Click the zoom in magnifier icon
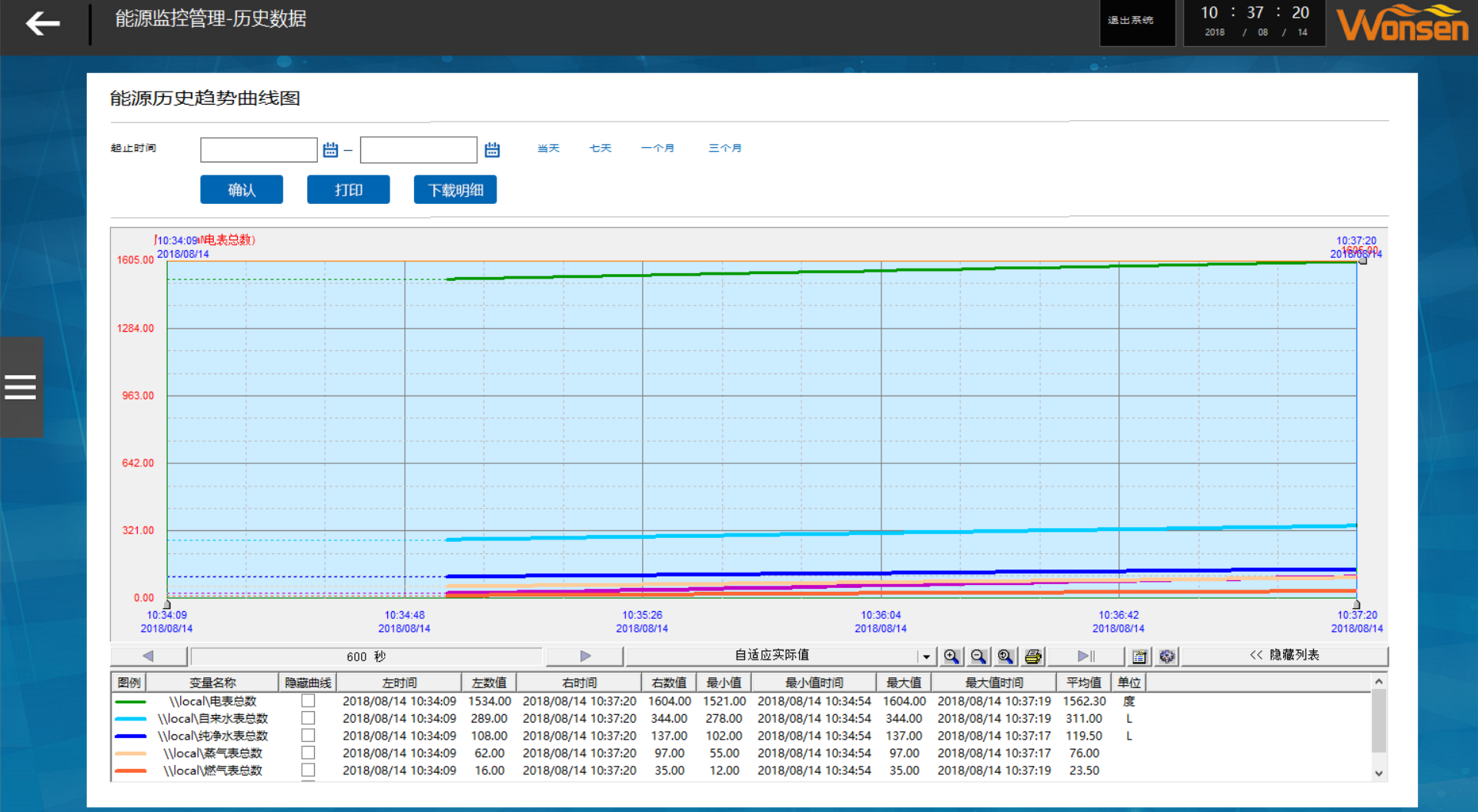 [951, 657]
